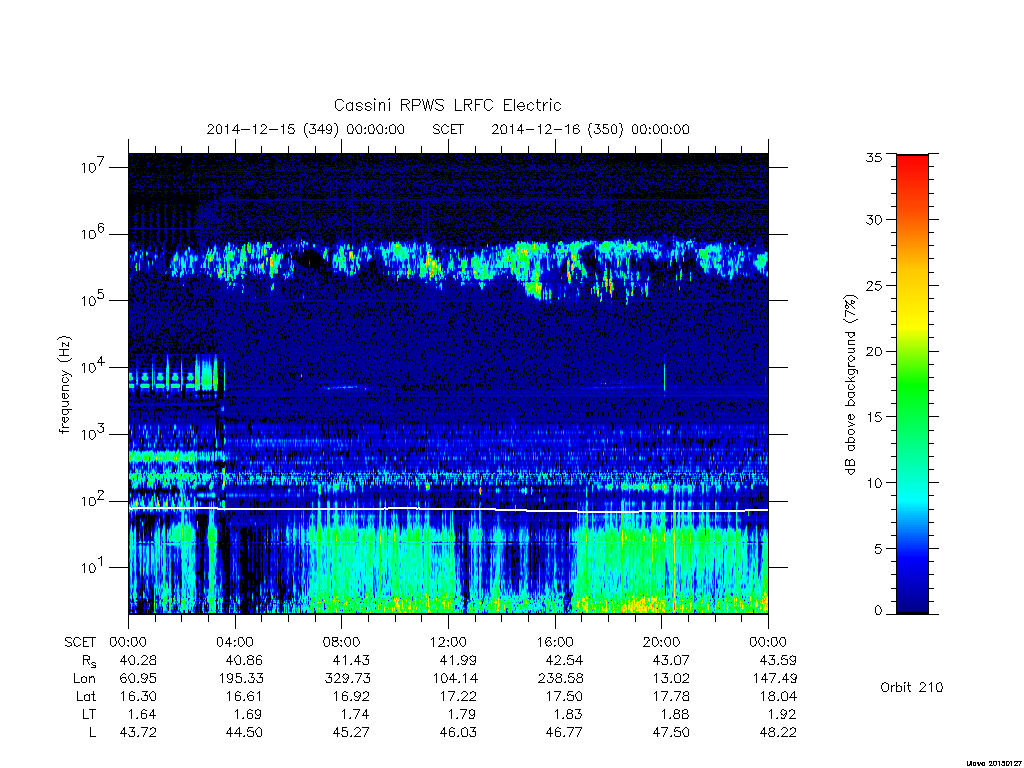The image size is (1024, 768).
Task: Click the time axis label 04:00
Action: pos(235,642)
